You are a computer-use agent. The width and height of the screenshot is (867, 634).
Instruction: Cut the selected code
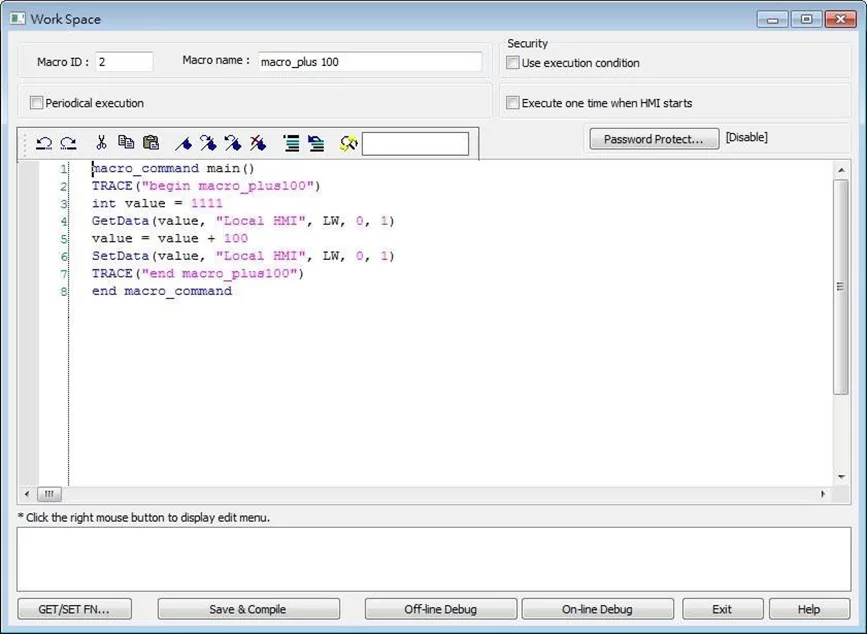point(101,143)
